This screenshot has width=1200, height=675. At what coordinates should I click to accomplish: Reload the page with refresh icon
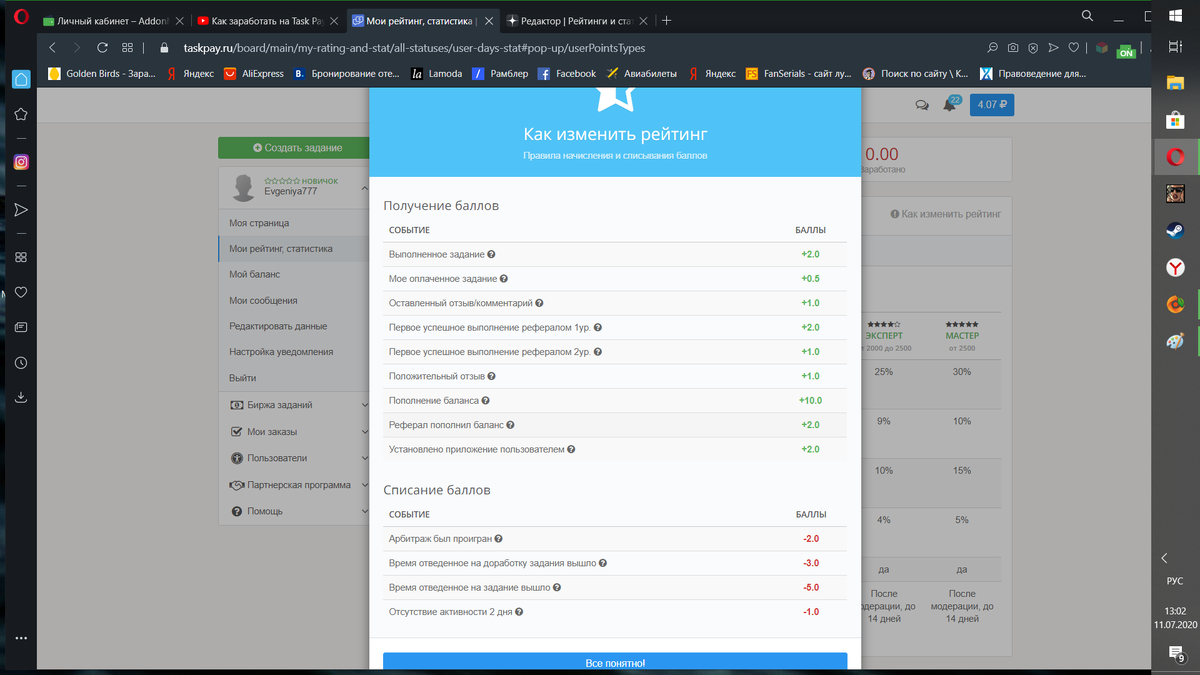(x=102, y=47)
